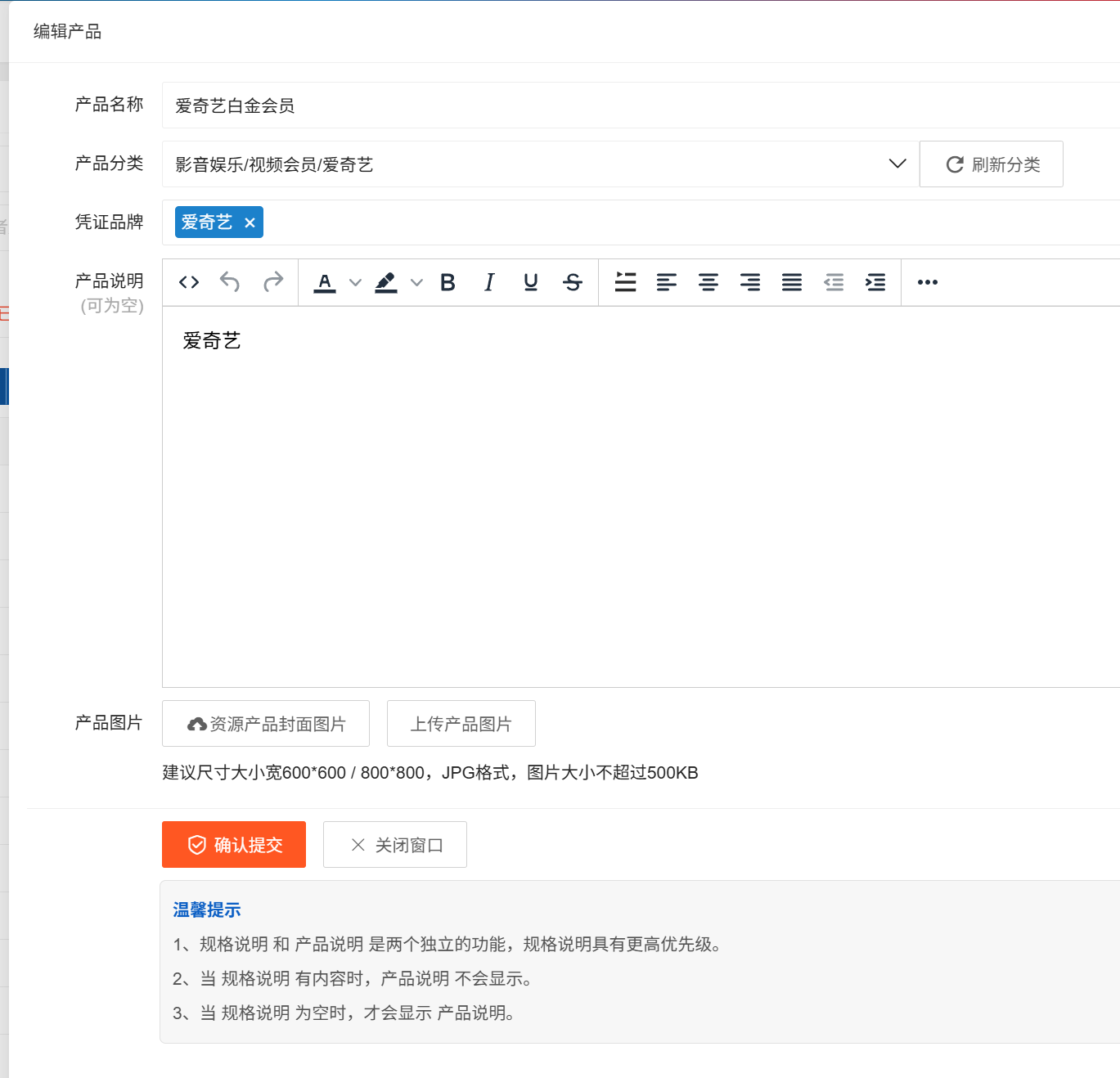Click into the product description text area
1120x1078 pixels.
(641, 497)
